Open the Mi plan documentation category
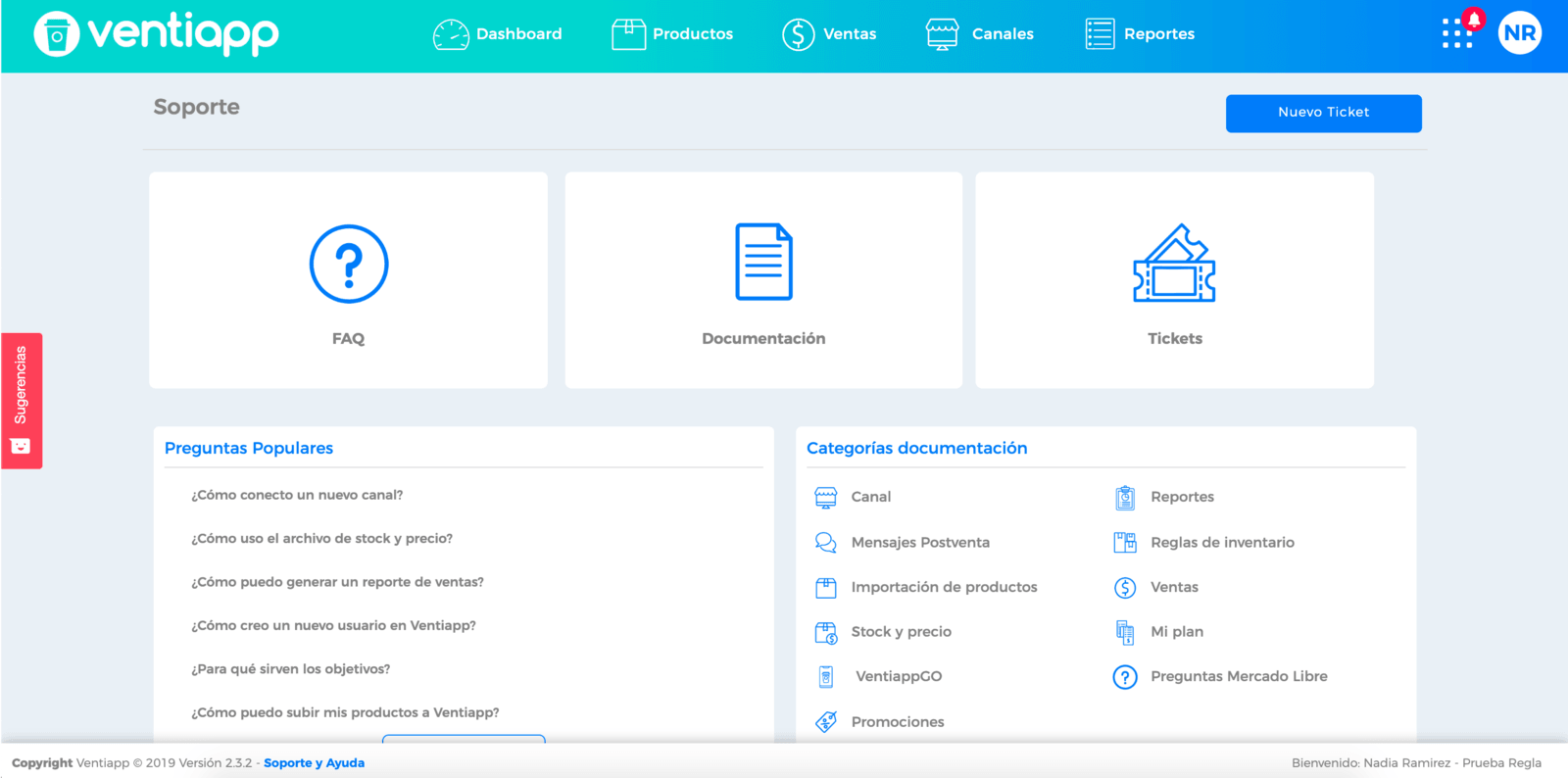Image resolution: width=1568 pixels, height=778 pixels. 1177,633
